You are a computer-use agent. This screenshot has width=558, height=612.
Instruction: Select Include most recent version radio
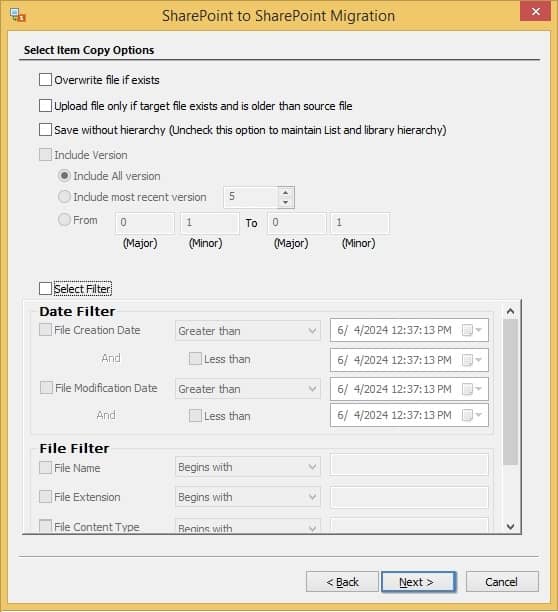pos(64,196)
